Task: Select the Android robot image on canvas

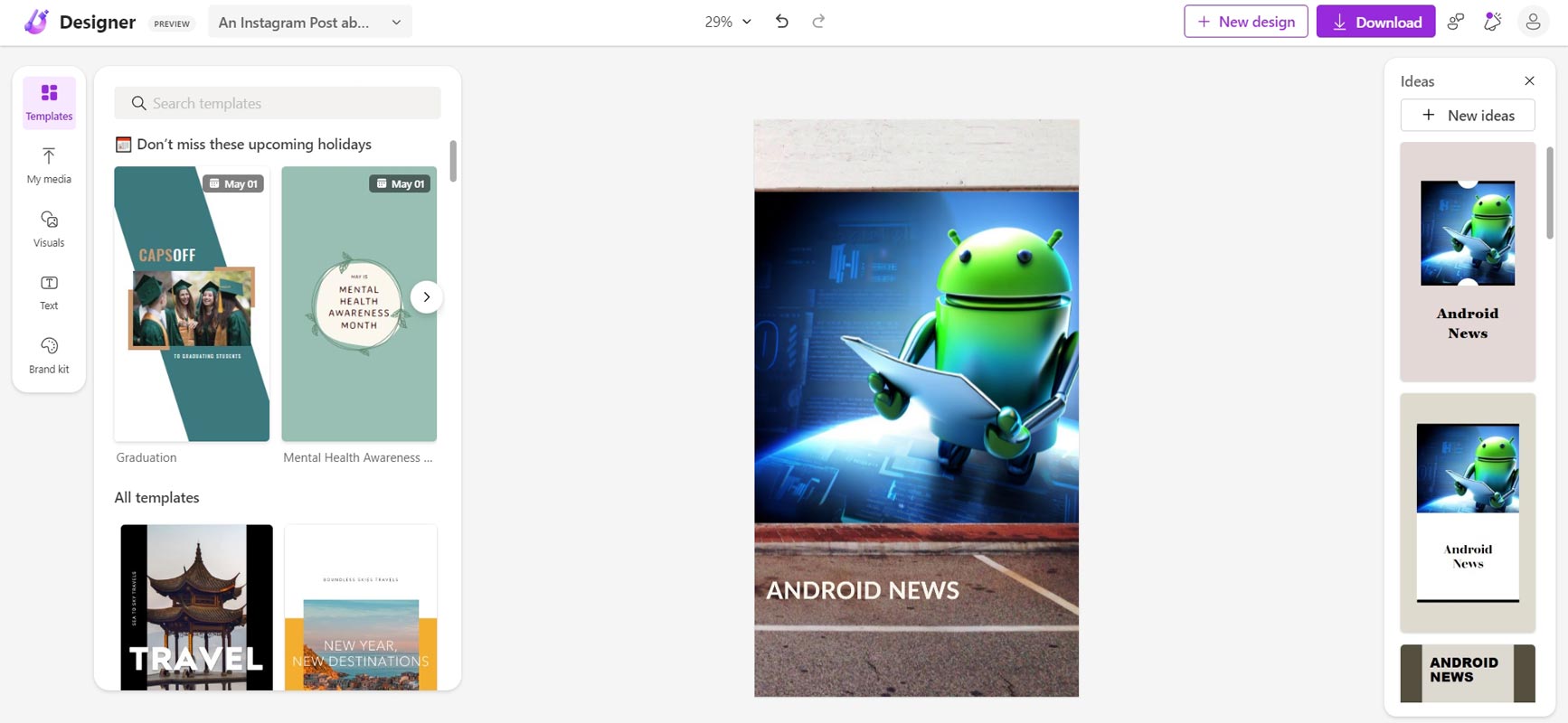Action: click(916, 357)
